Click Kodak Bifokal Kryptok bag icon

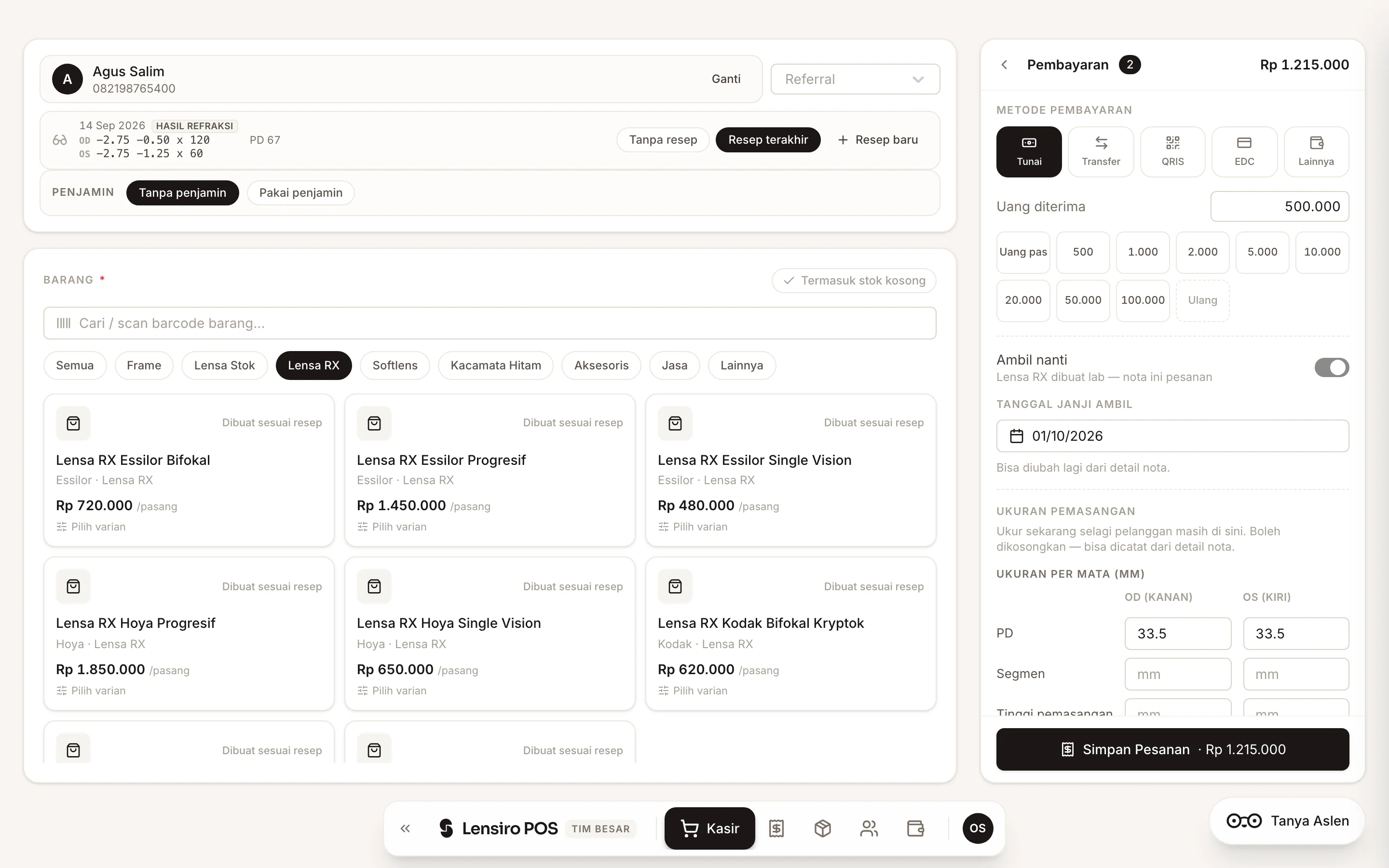[x=675, y=587]
